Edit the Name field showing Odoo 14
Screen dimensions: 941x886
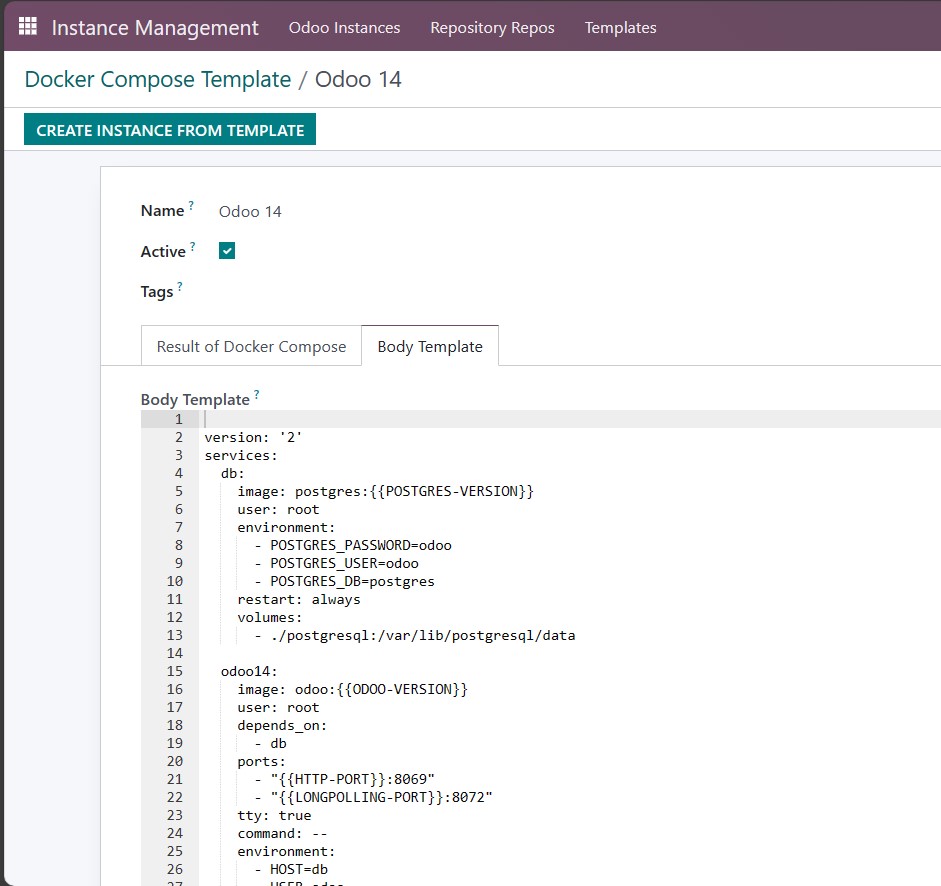250,211
